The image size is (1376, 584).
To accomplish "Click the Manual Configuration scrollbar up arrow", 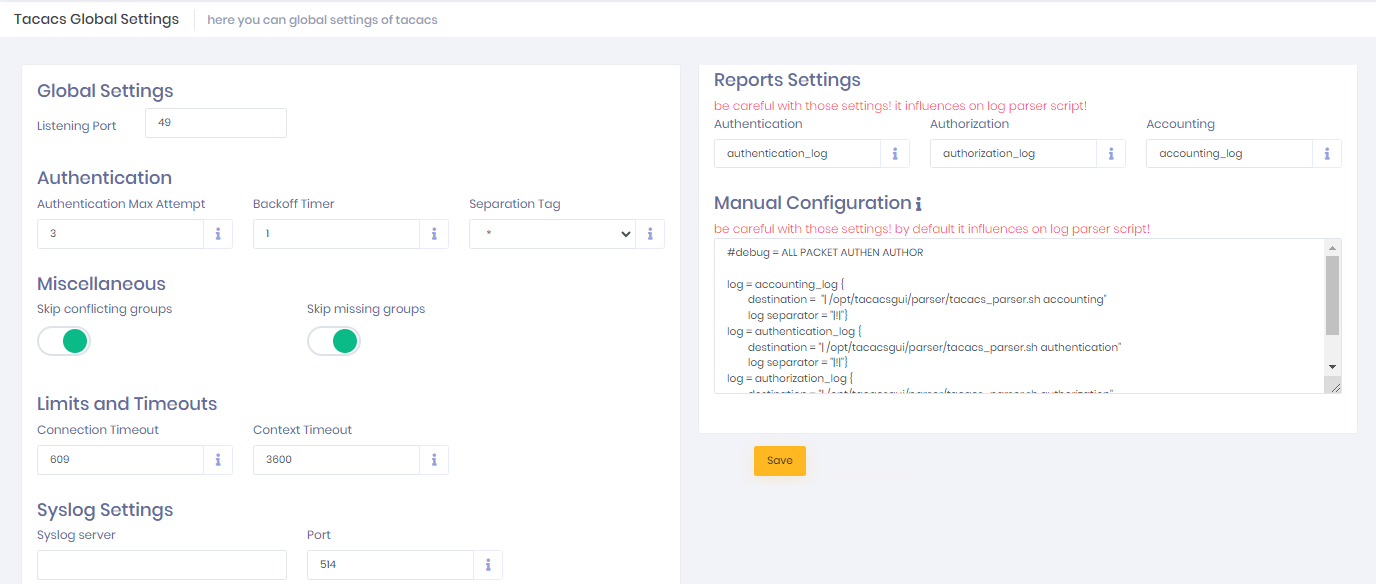I will [1332, 247].
